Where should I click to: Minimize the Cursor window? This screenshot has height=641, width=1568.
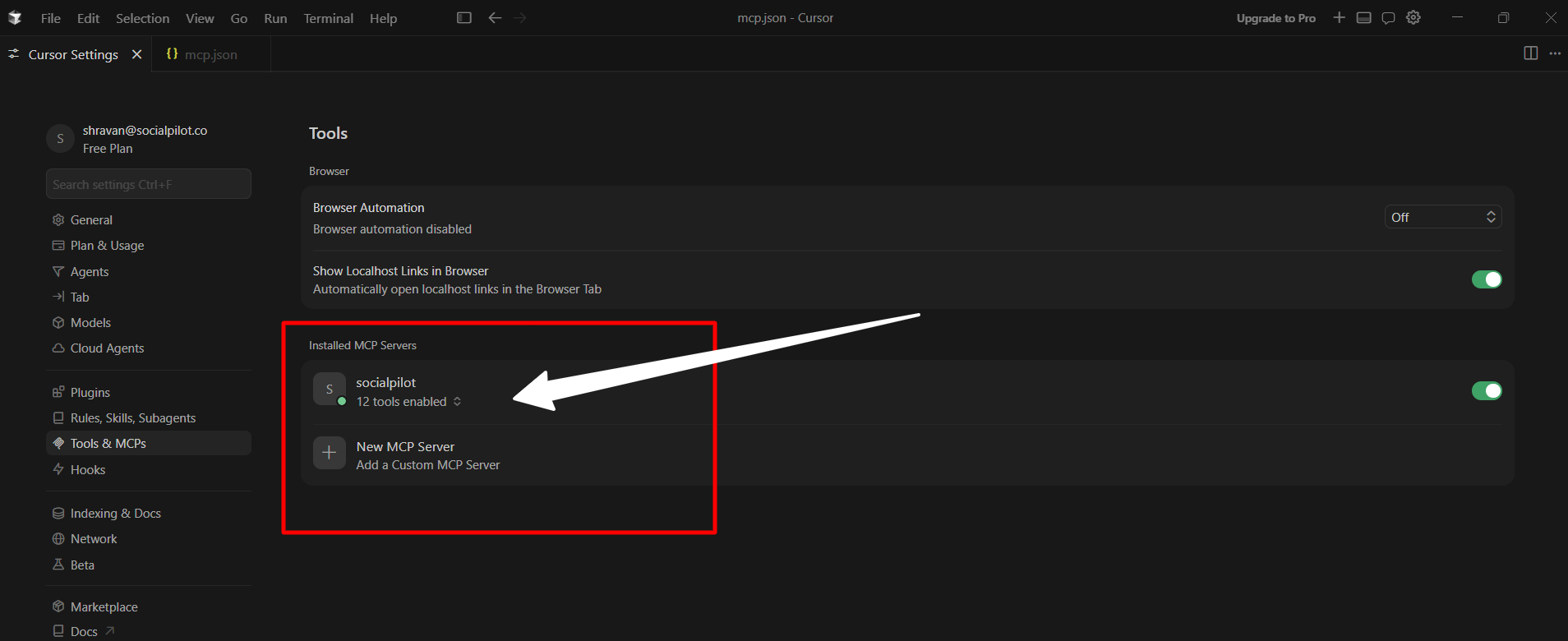pyautogui.click(x=1457, y=17)
